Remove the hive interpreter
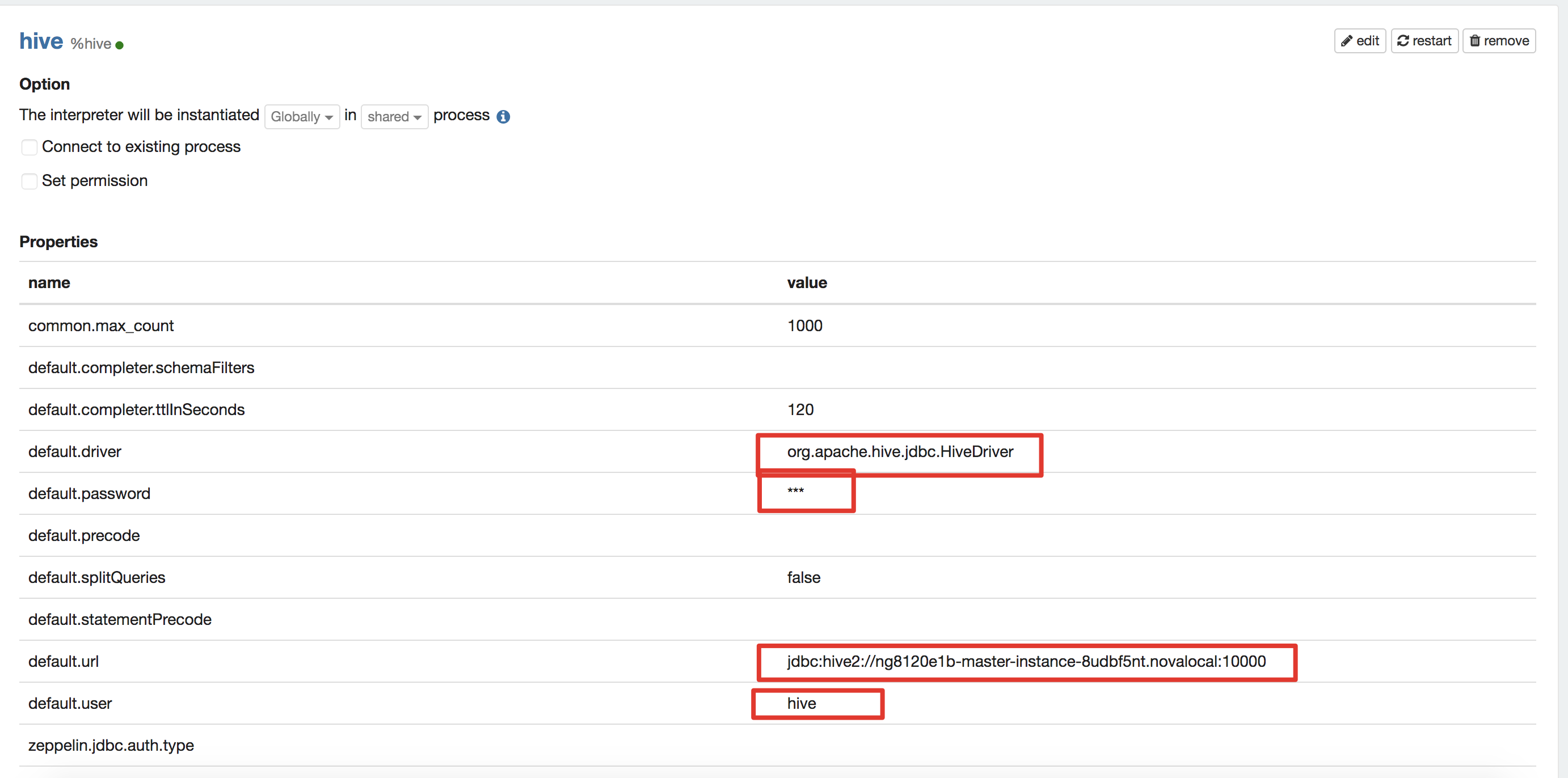 pyautogui.click(x=1499, y=41)
